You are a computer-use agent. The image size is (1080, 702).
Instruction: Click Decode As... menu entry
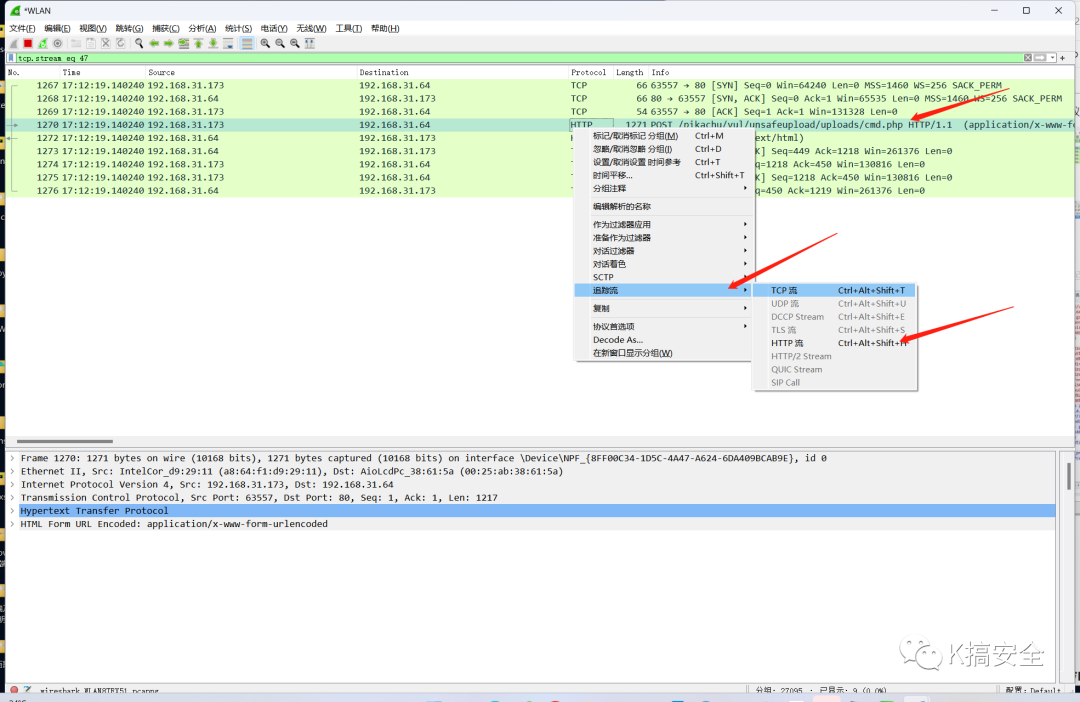pos(663,340)
